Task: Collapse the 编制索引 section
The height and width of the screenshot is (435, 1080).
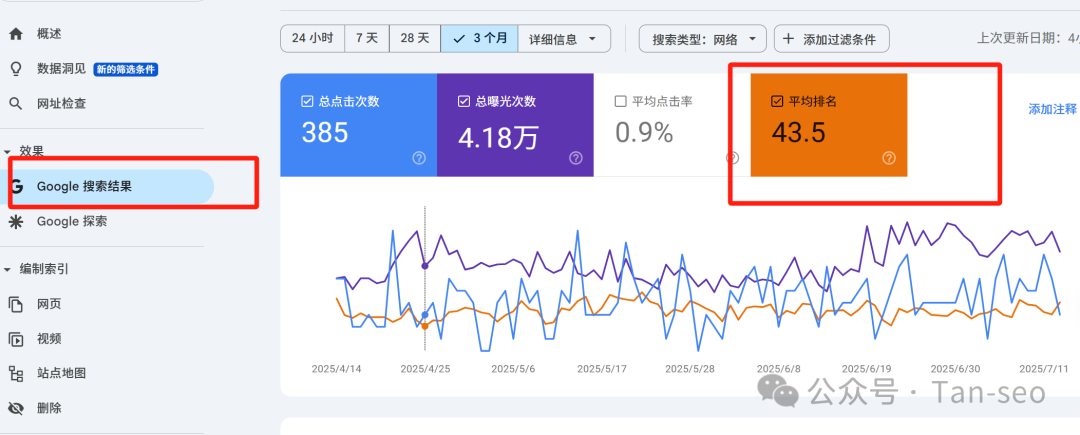Action: (x=7, y=269)
